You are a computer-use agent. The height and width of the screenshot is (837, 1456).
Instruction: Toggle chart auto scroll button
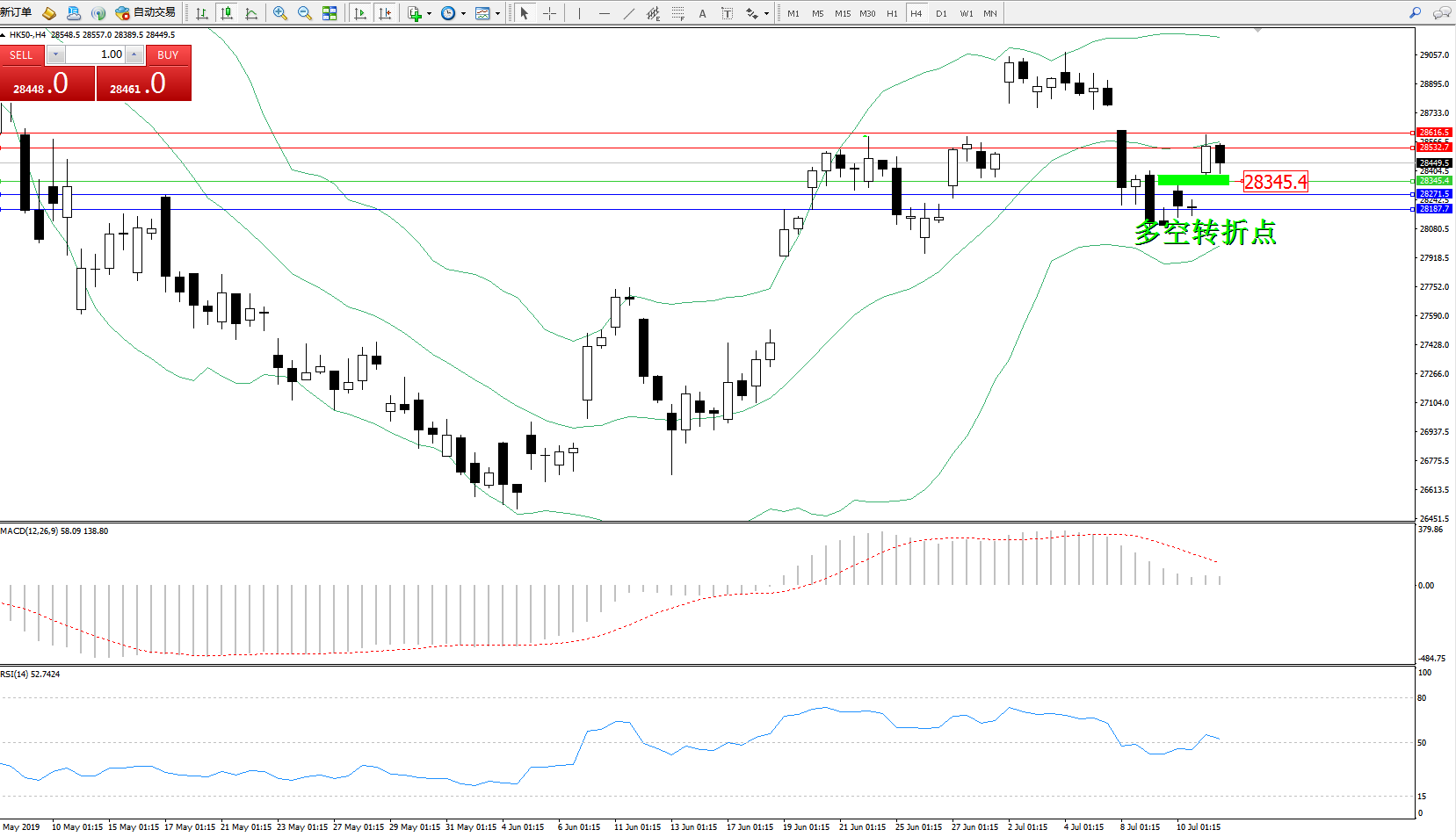pos(360,13)
